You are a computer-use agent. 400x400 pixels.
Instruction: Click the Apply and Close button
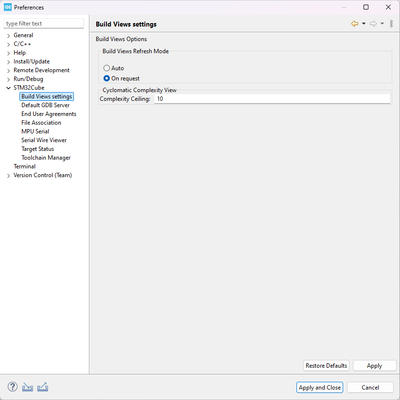click(320, 387)
